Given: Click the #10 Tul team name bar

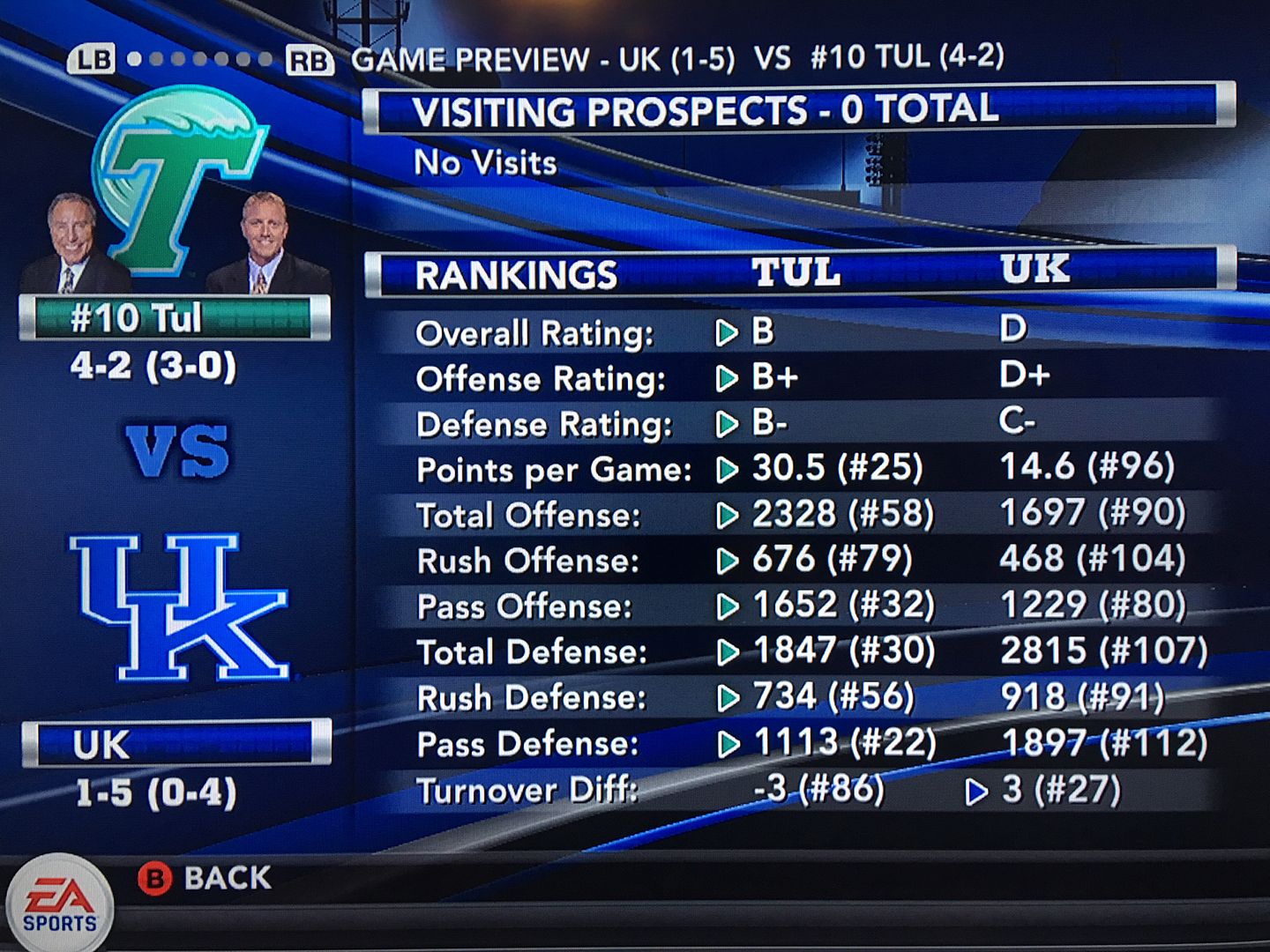Looking at the screenshot, I should tap(174, 318).
